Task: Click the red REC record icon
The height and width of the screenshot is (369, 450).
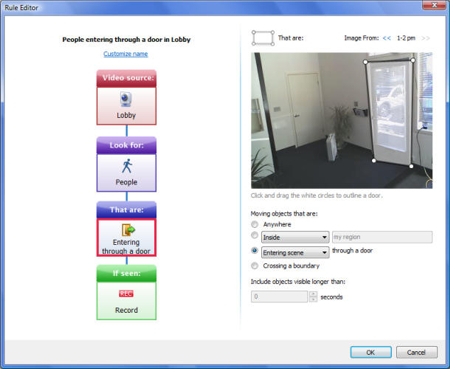Action: (x=126, y=294)
